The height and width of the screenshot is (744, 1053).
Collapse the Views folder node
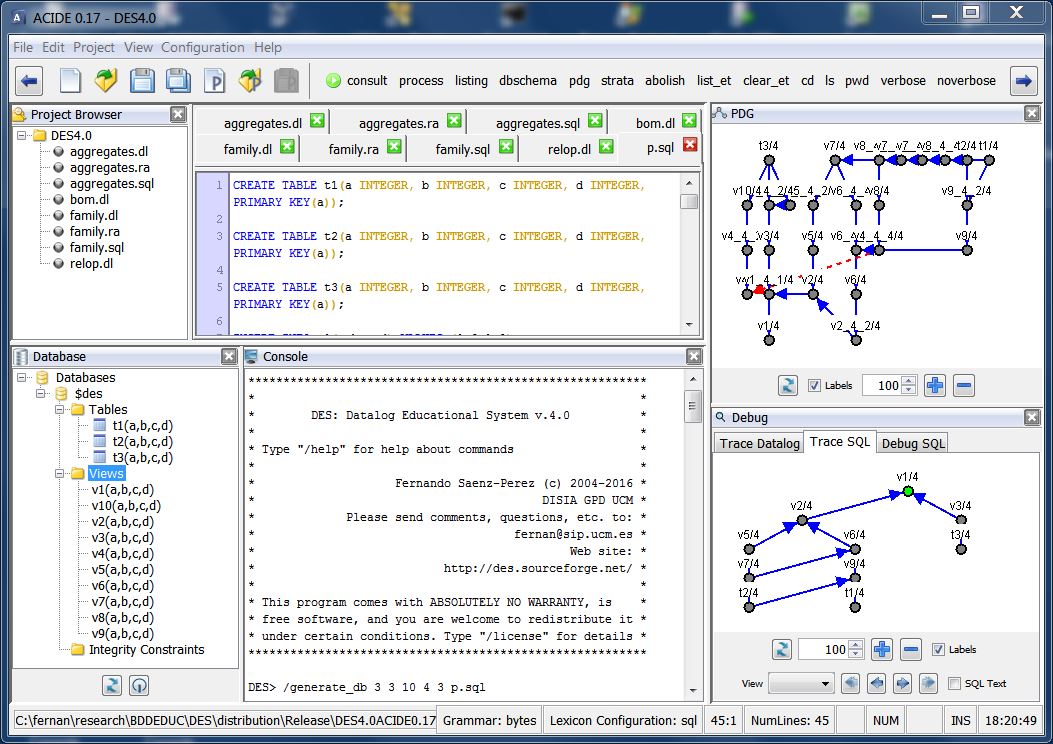click(x=59, y=473)
